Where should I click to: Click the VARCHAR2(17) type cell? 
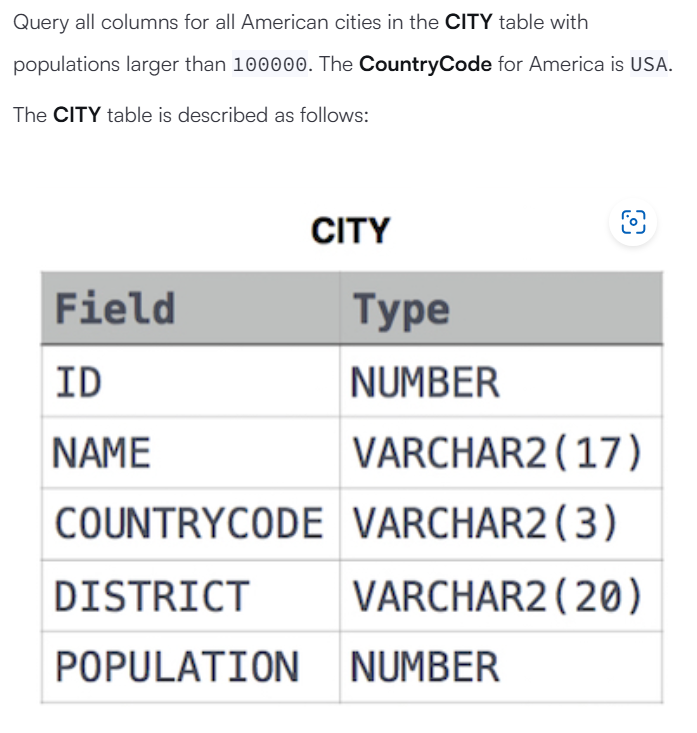[501, 453]
